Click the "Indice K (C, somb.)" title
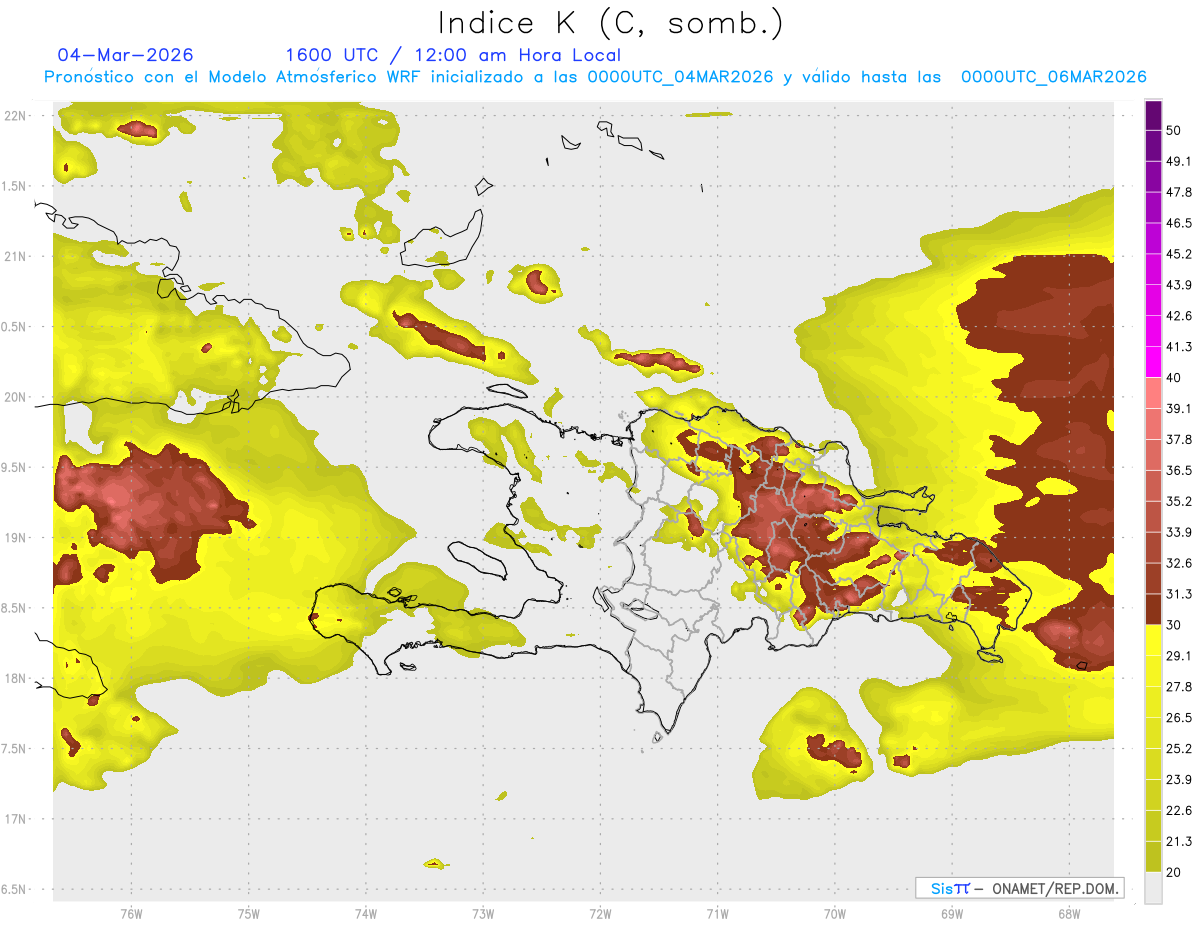Screen dimensions: 1200x927 610,23
